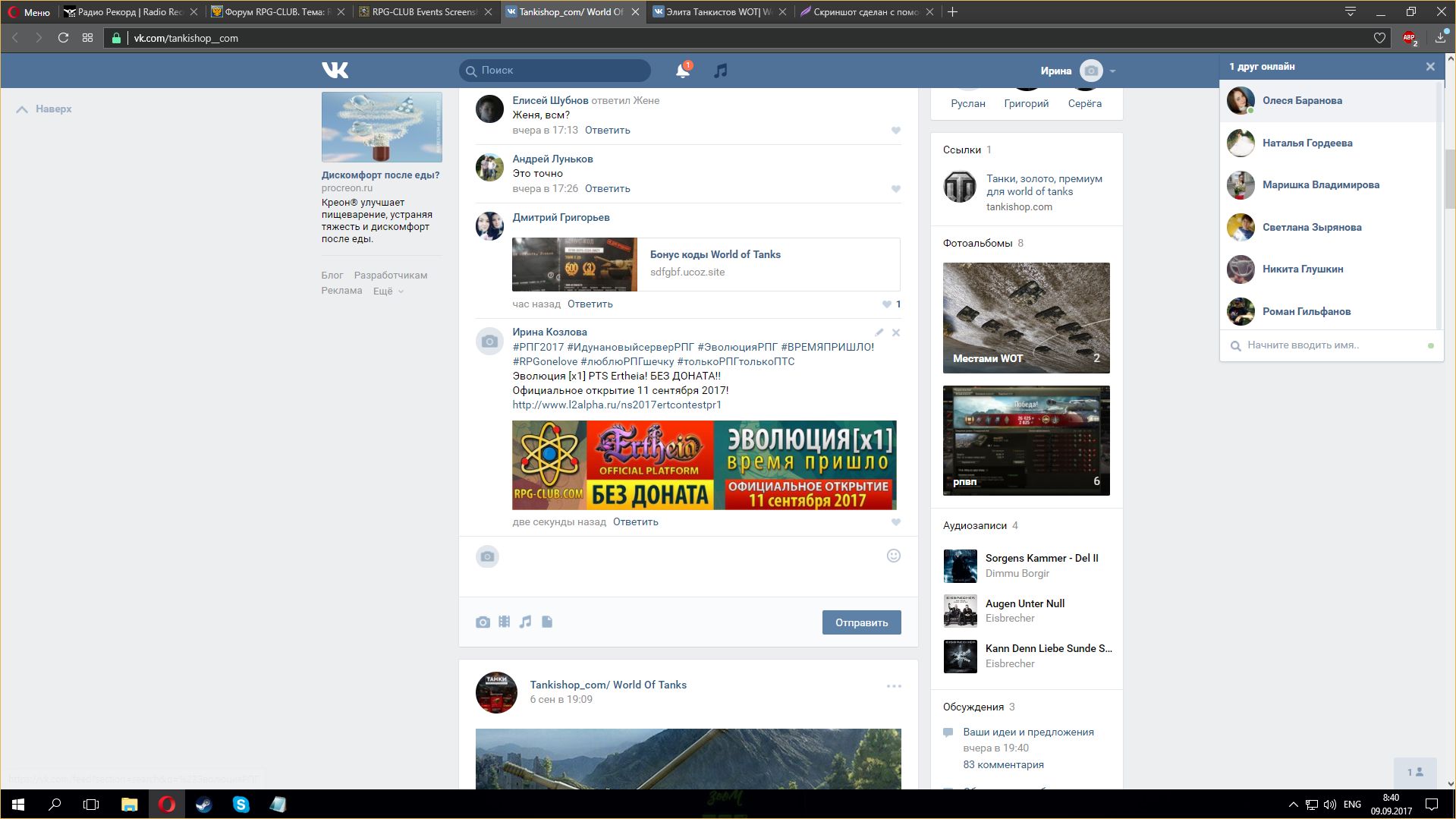Switch to RPG-CLUB Events Screenshots tab
This screenshot has height=819, width=1456.
point(425,12)
